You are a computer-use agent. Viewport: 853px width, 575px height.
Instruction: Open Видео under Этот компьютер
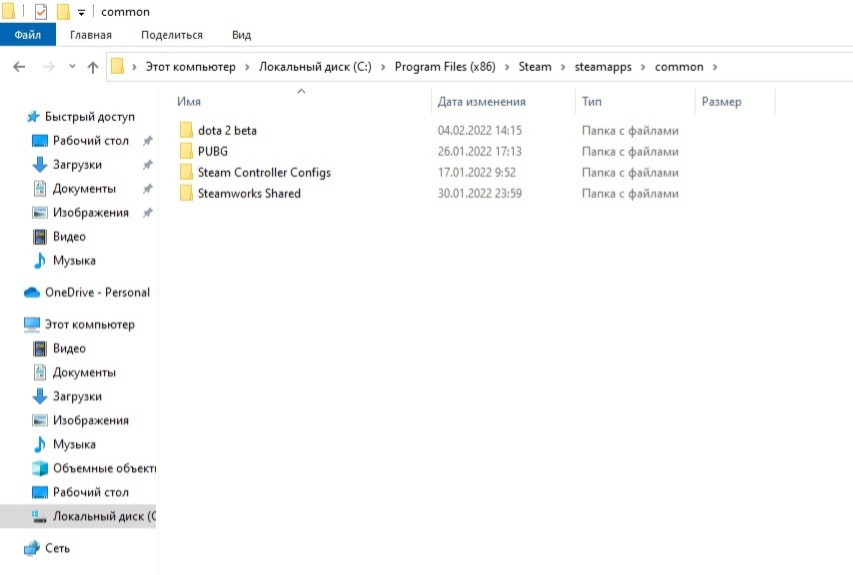pyautogui.click(x=69, y=348)
